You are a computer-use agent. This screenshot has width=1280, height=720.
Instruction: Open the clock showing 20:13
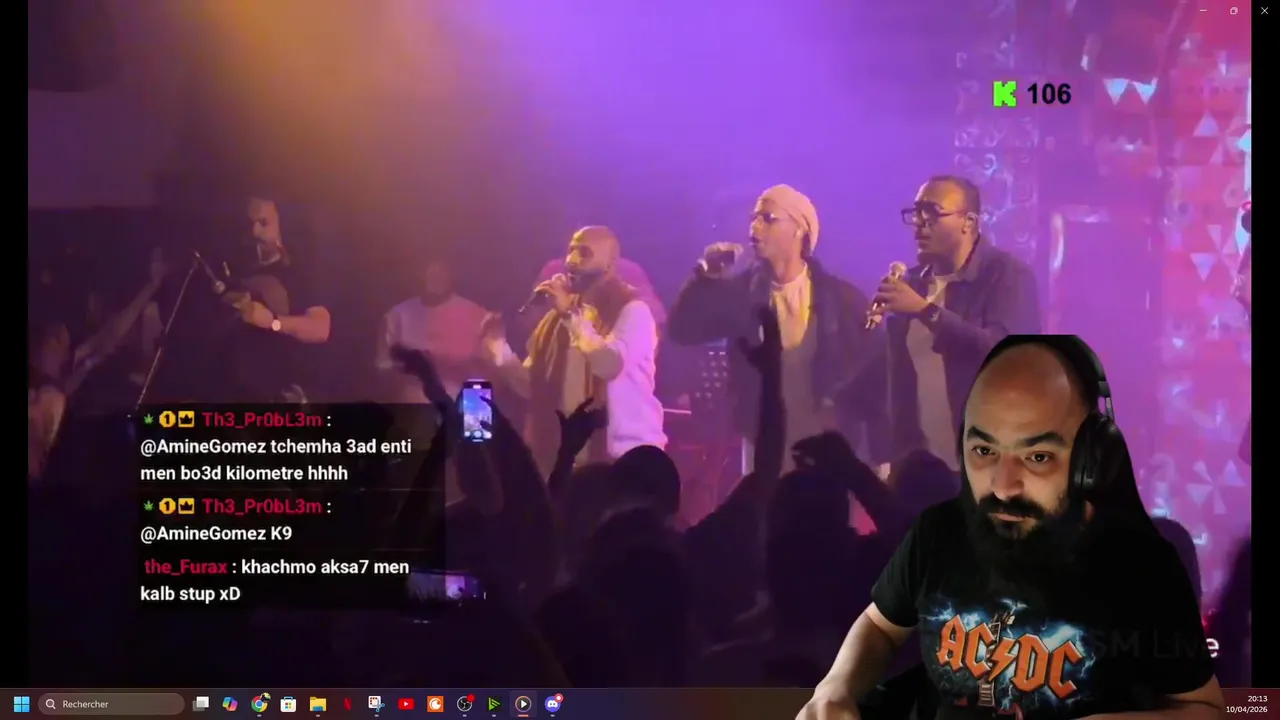(x=1257, y=699)
